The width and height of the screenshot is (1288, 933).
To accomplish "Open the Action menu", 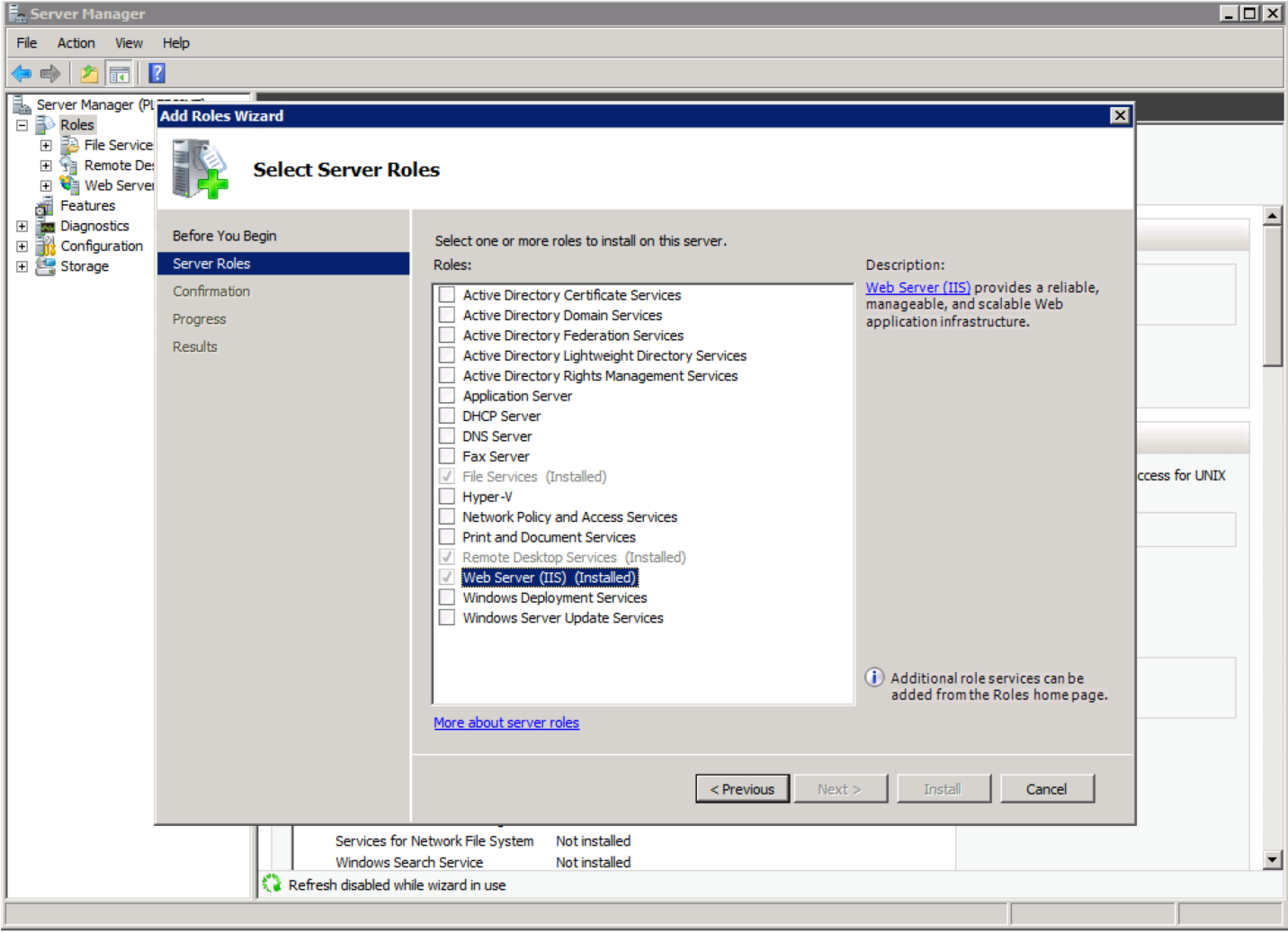I will [x=76, y=43].
